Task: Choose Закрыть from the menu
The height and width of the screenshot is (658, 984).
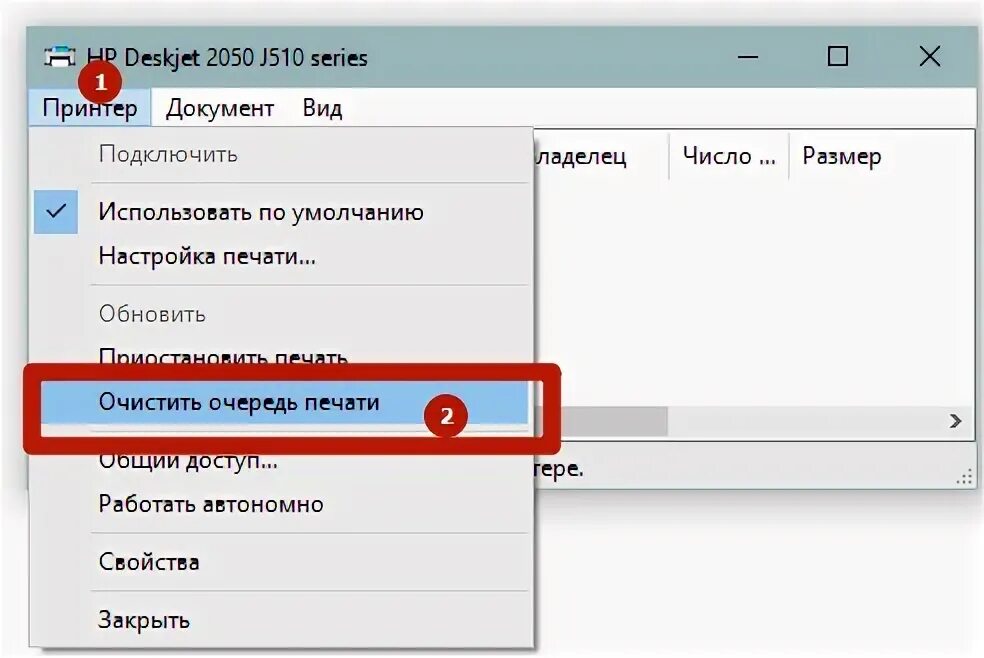Action: pyautogui.click(x=281, y=620)
